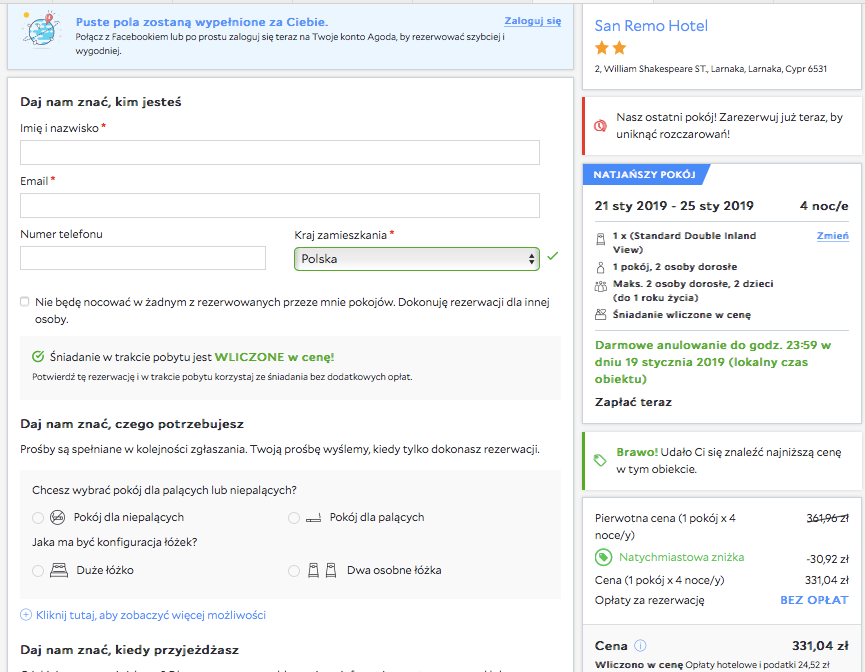Viewport: 865px width, 672px height.
Task: Click the info icon next to Cena
Action: point(640,646)
